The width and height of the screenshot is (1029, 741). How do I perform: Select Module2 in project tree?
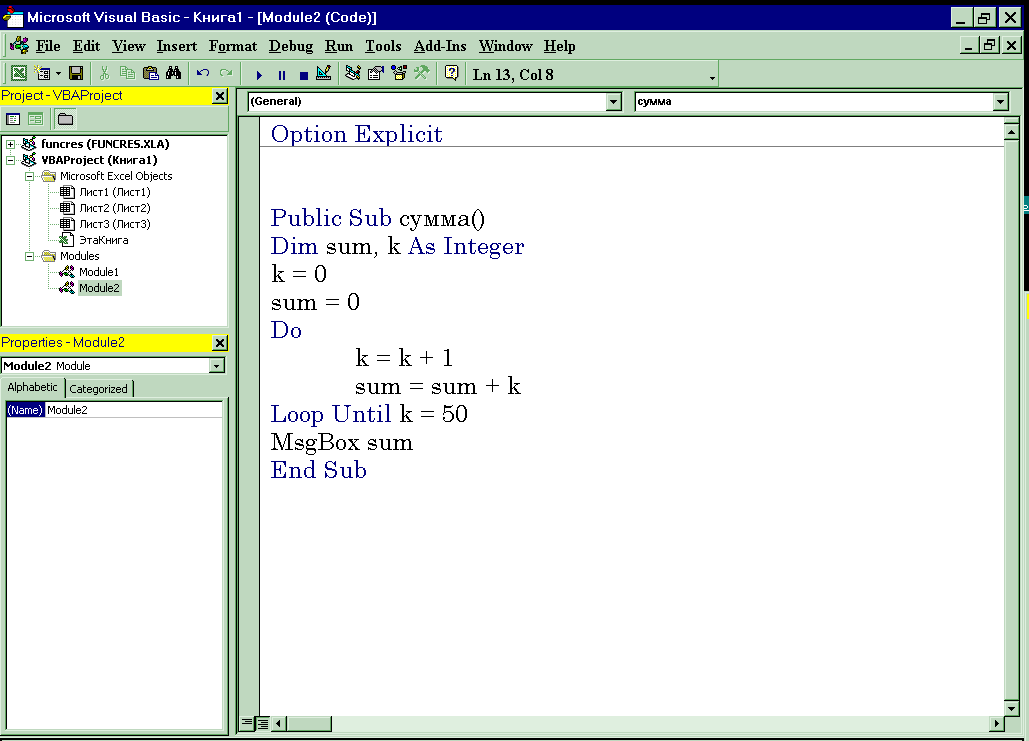100,288
